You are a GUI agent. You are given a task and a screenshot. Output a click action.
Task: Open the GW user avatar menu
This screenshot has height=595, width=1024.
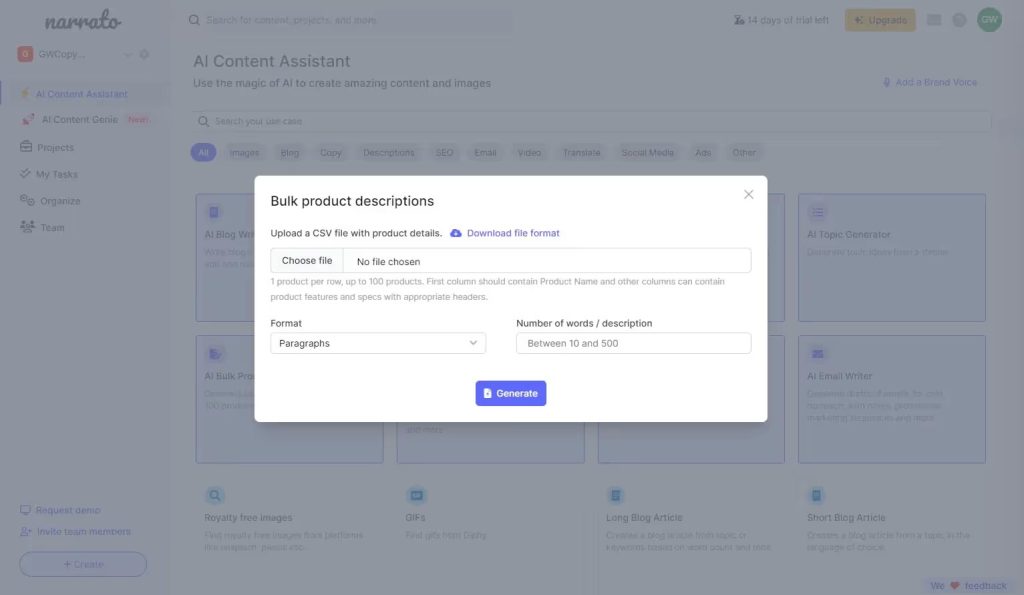(989, 20)
